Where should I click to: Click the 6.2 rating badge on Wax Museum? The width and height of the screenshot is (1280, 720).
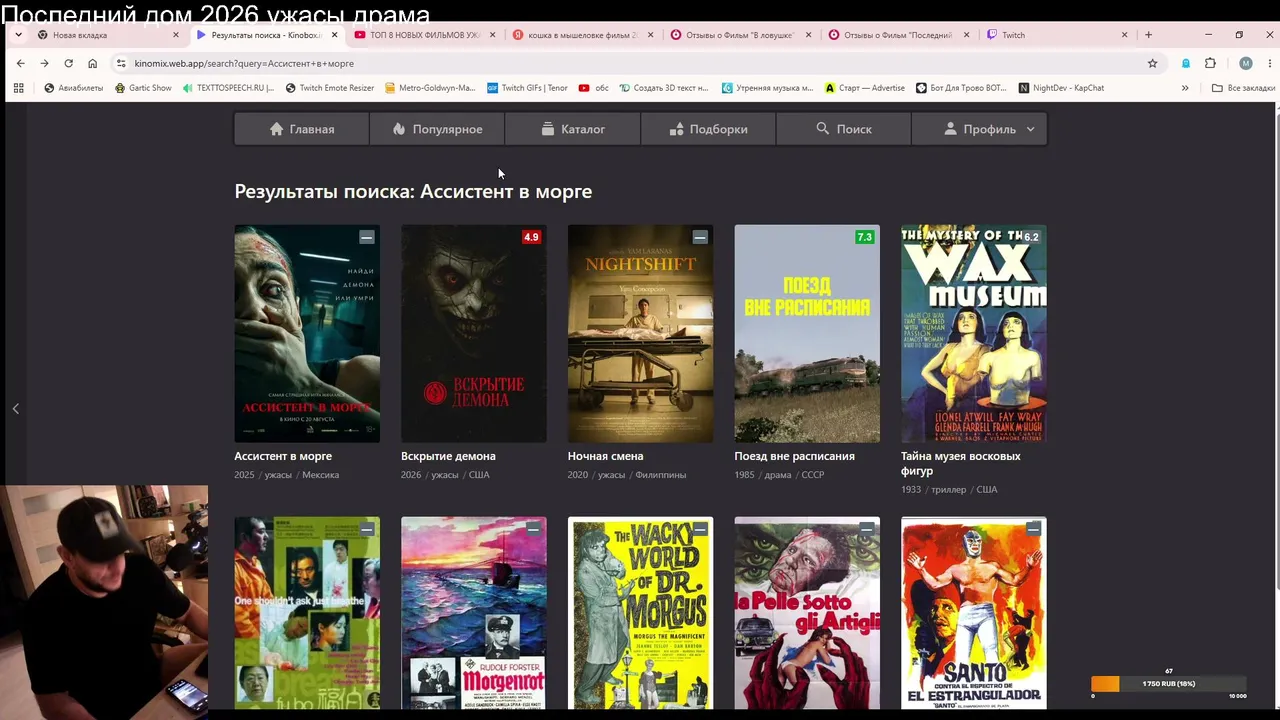(x=1031, y=237)
